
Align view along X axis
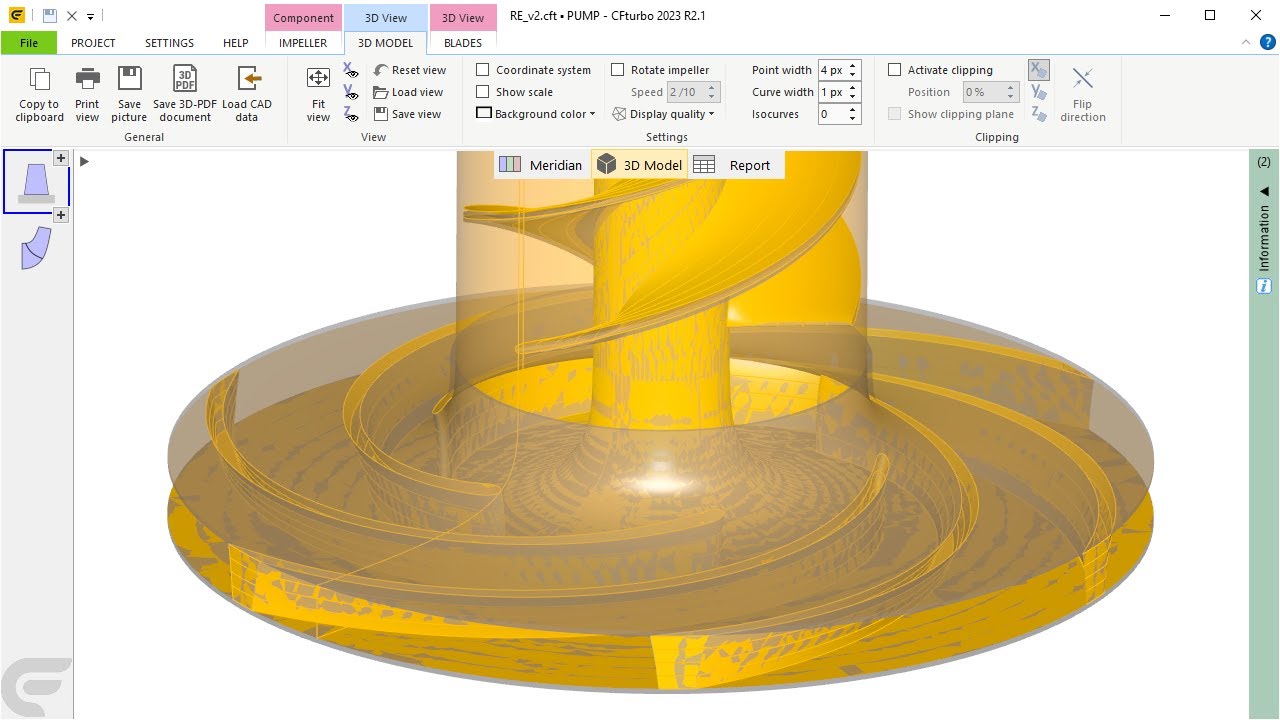tap(351, 70)
